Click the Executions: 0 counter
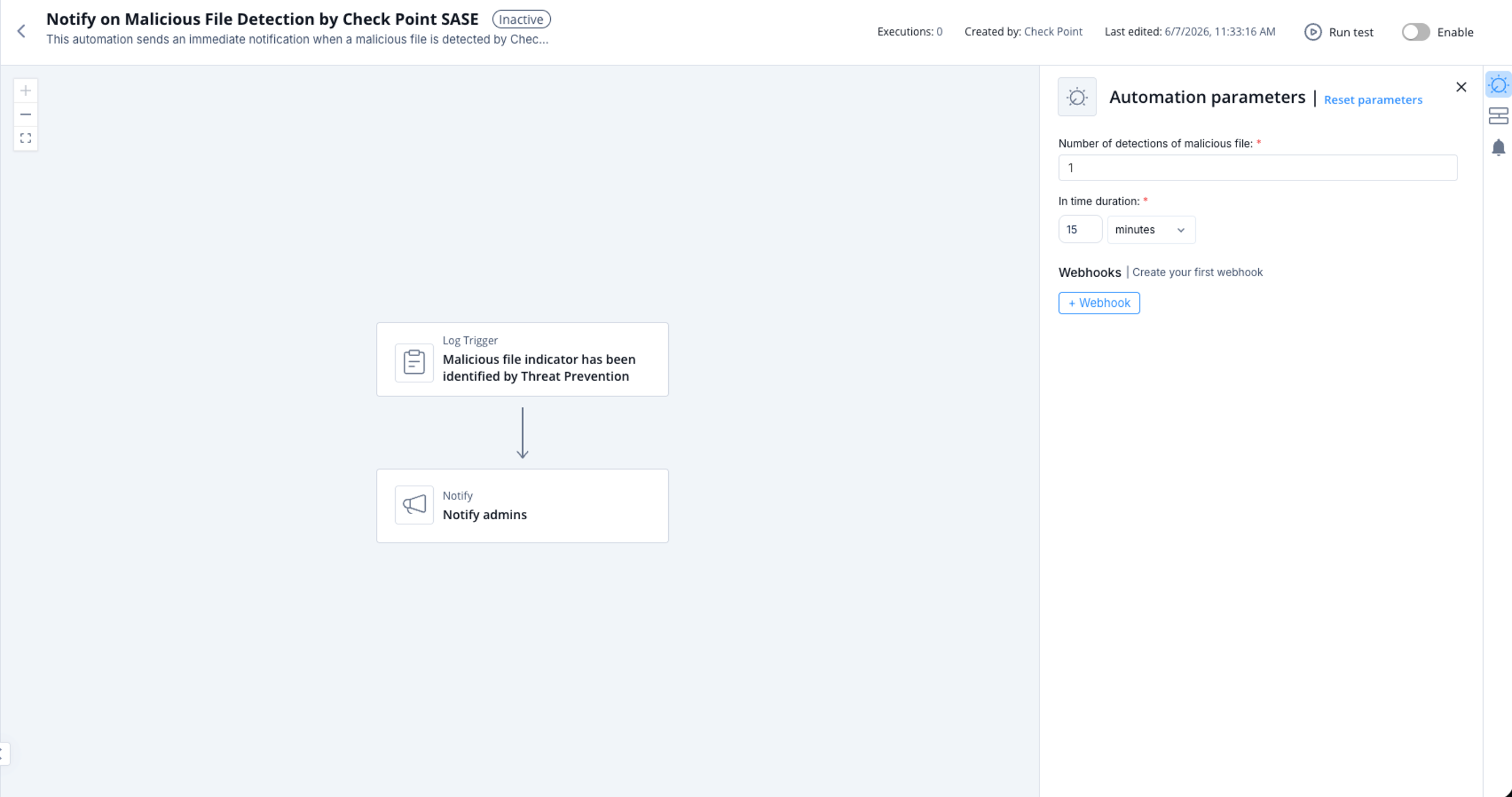The image size is (1512, 797). 909,32
